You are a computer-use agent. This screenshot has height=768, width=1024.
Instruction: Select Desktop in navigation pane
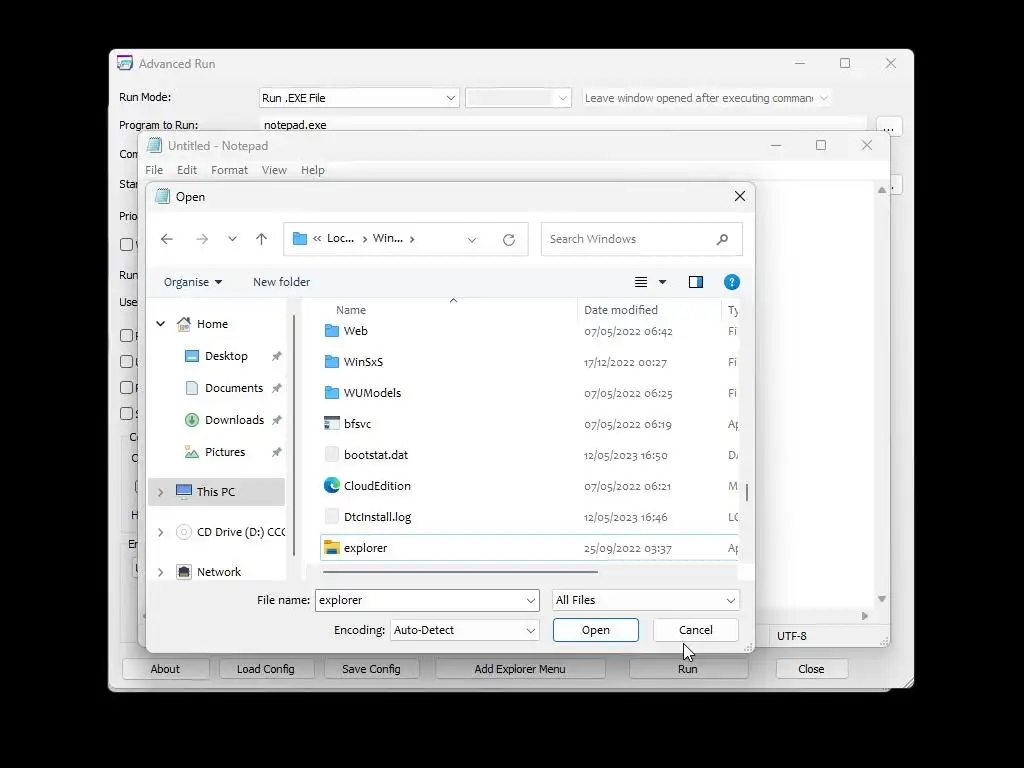[x=226, y=356]
